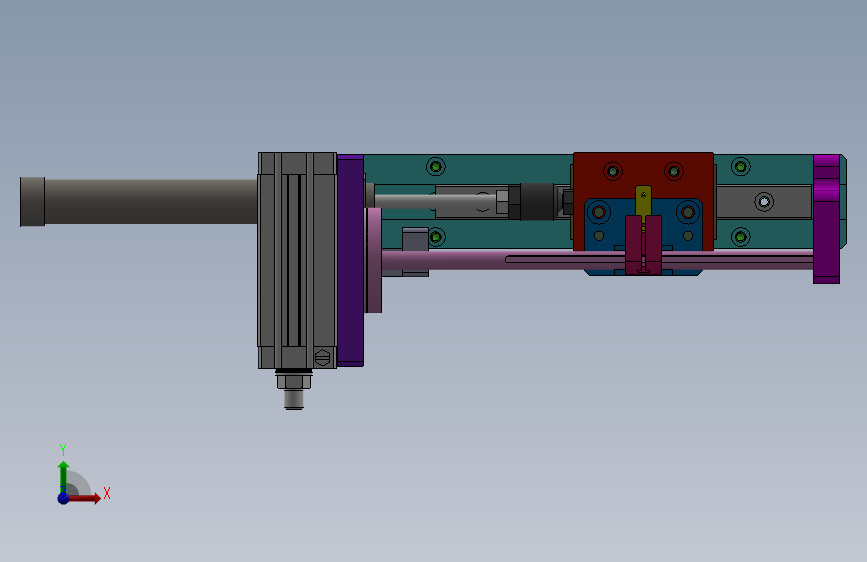
Task: Select the black coupling on the piston rod
Action: pos(537,202)
